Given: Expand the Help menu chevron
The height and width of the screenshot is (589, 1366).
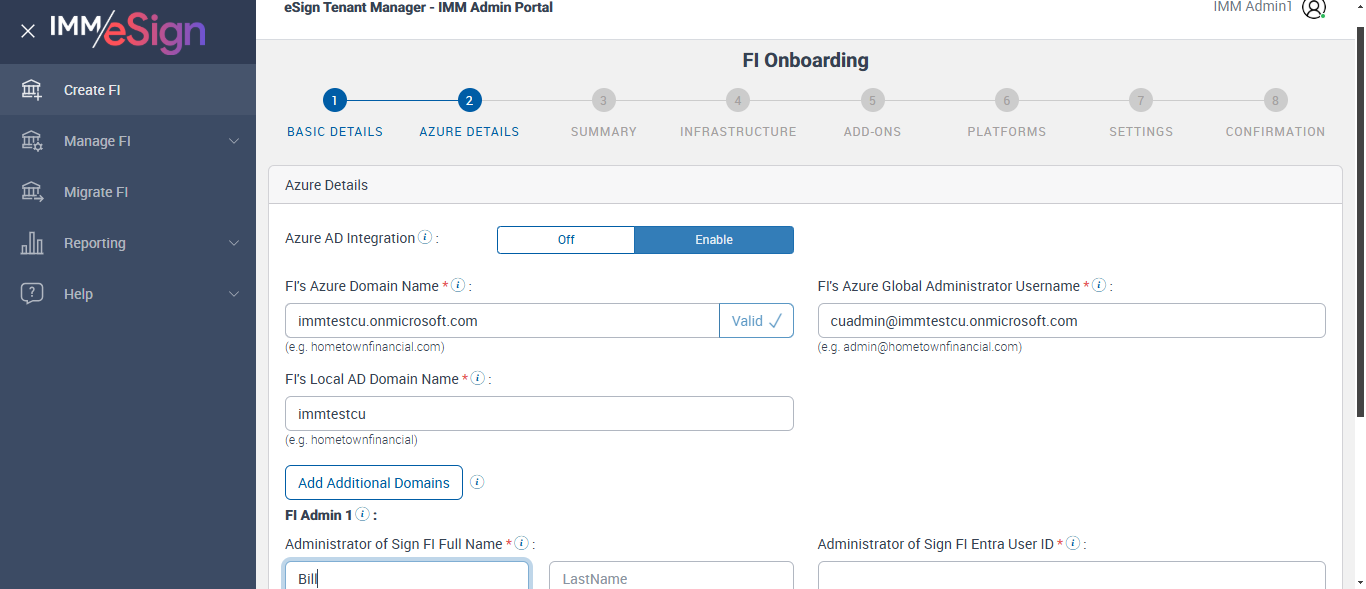Looking at the screenshot, I should tap(234, 294).
